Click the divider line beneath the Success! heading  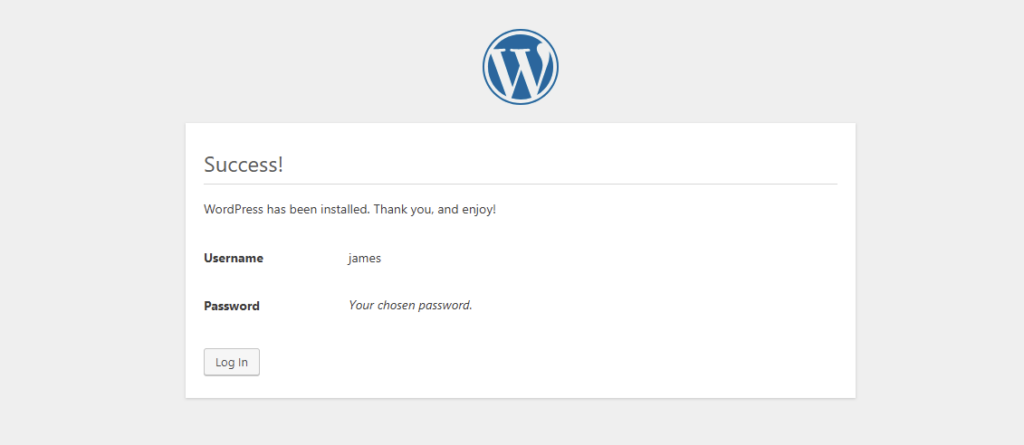click(520, 184)
